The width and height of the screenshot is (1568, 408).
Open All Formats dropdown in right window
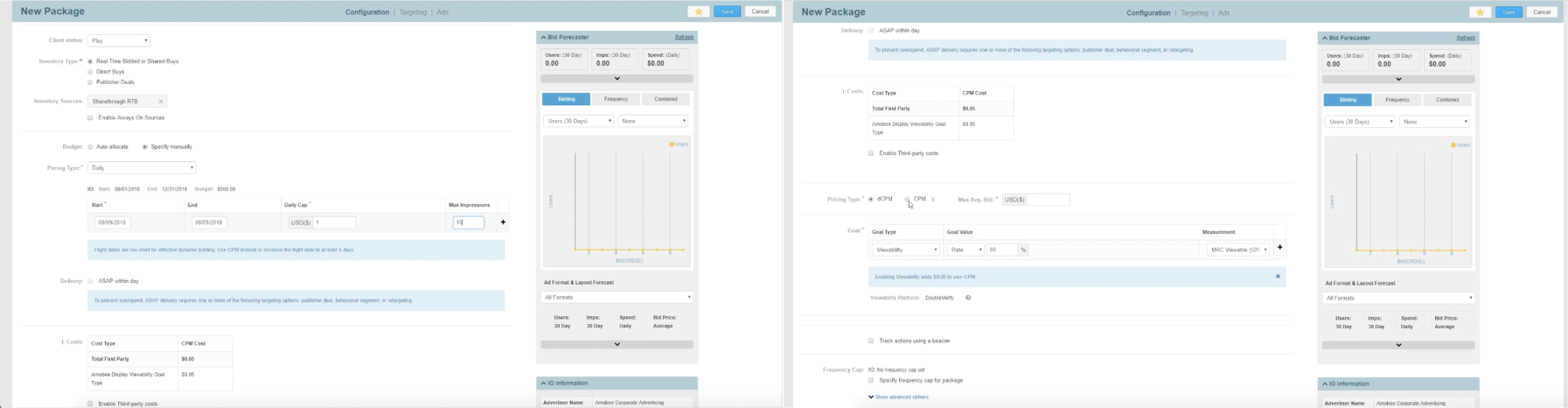(1398, 299)
